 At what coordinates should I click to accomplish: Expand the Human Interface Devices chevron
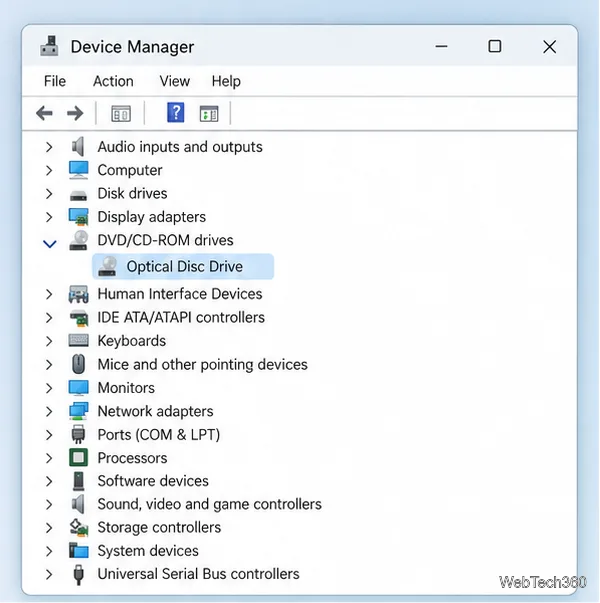(x=49, y=294)
